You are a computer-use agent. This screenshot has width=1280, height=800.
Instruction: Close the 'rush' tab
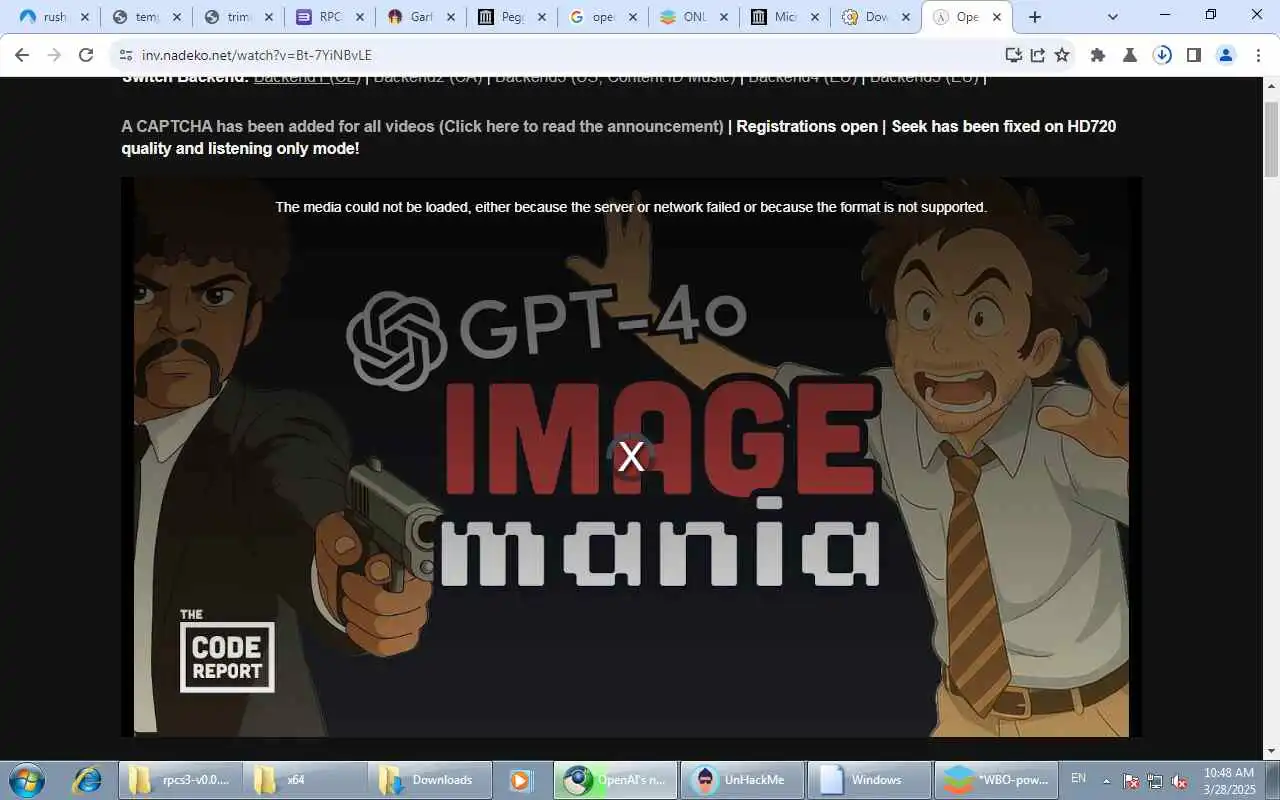[84, 17]
